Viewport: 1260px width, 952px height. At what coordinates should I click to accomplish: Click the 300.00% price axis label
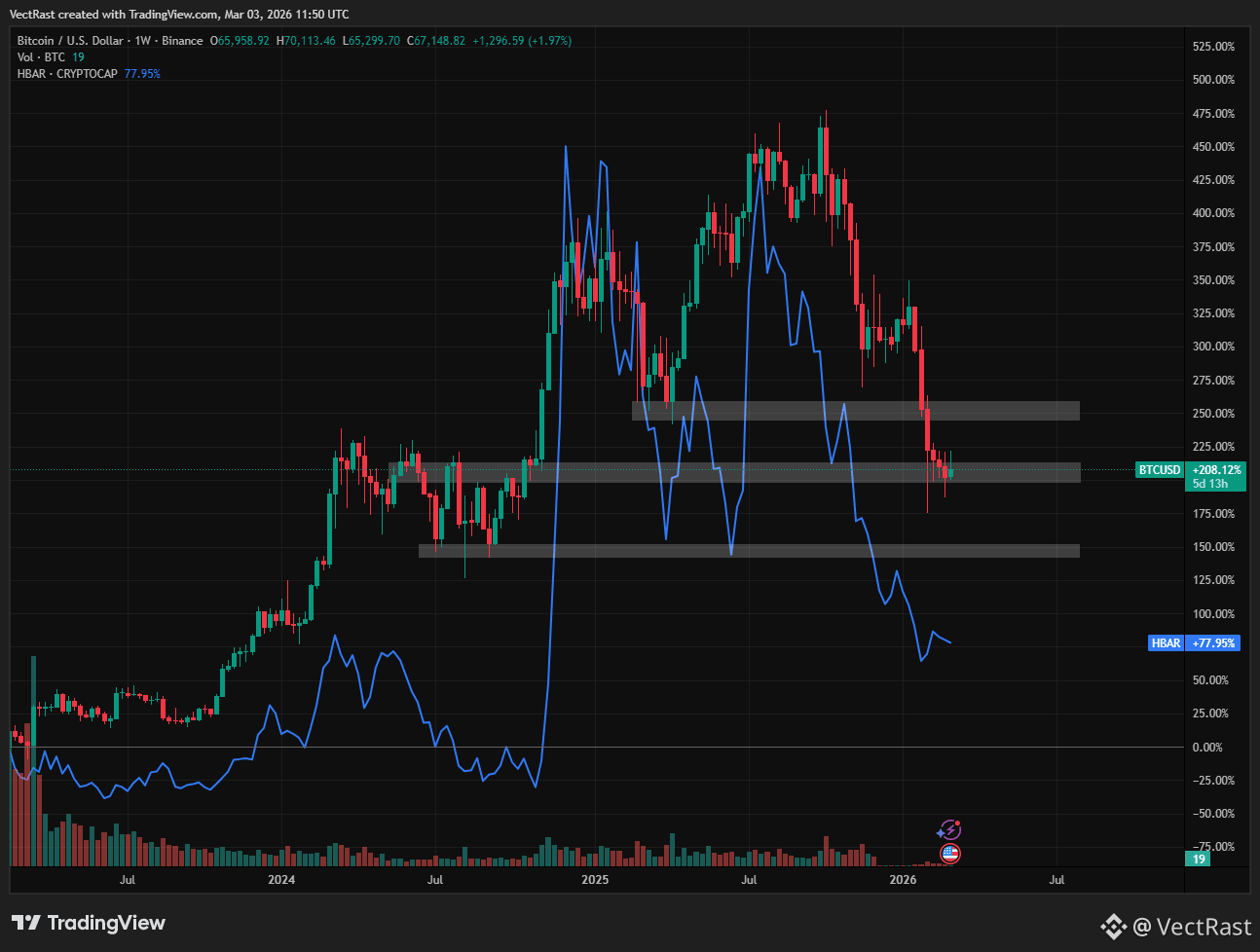(1213, 347)
